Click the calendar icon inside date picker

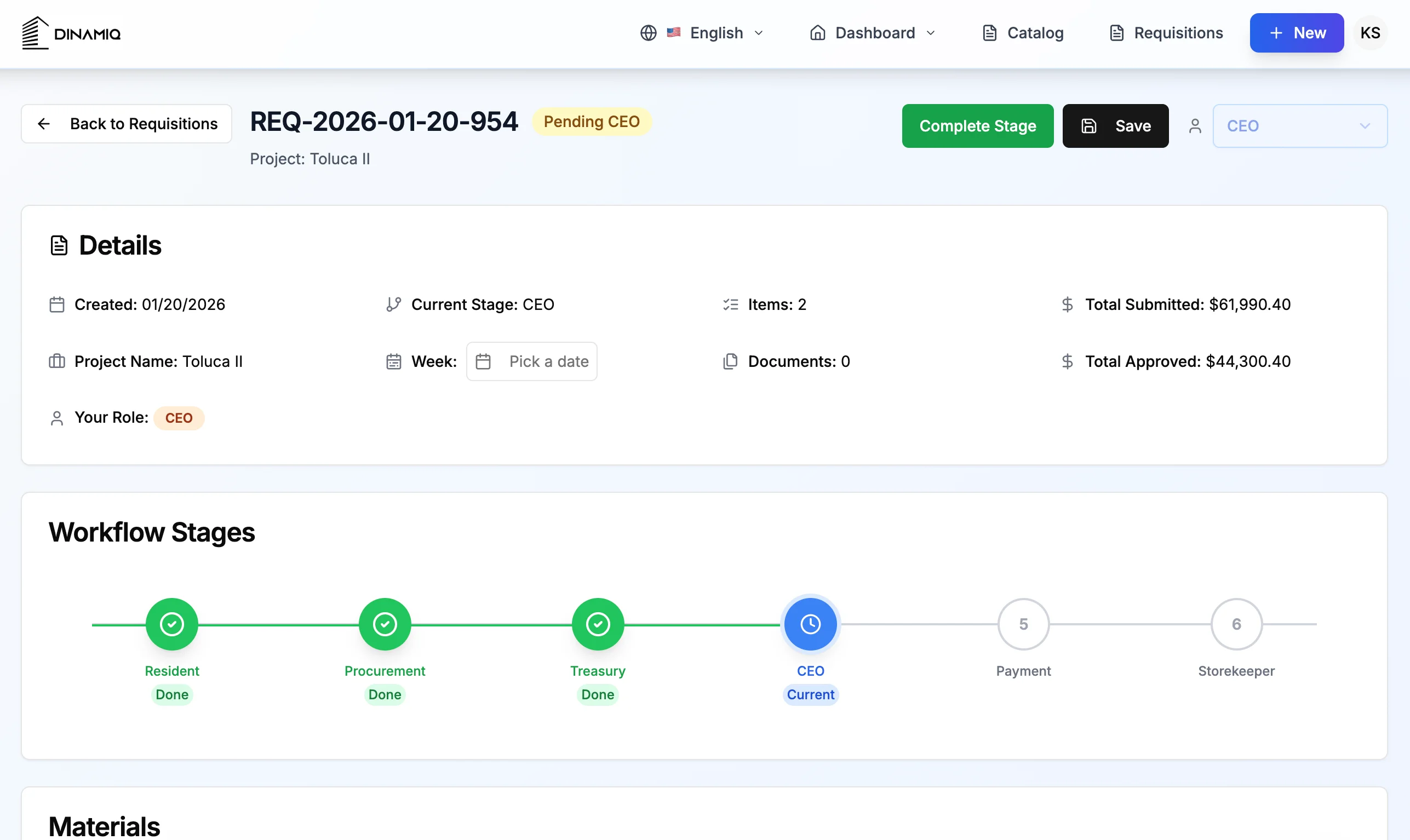point(483,361)
